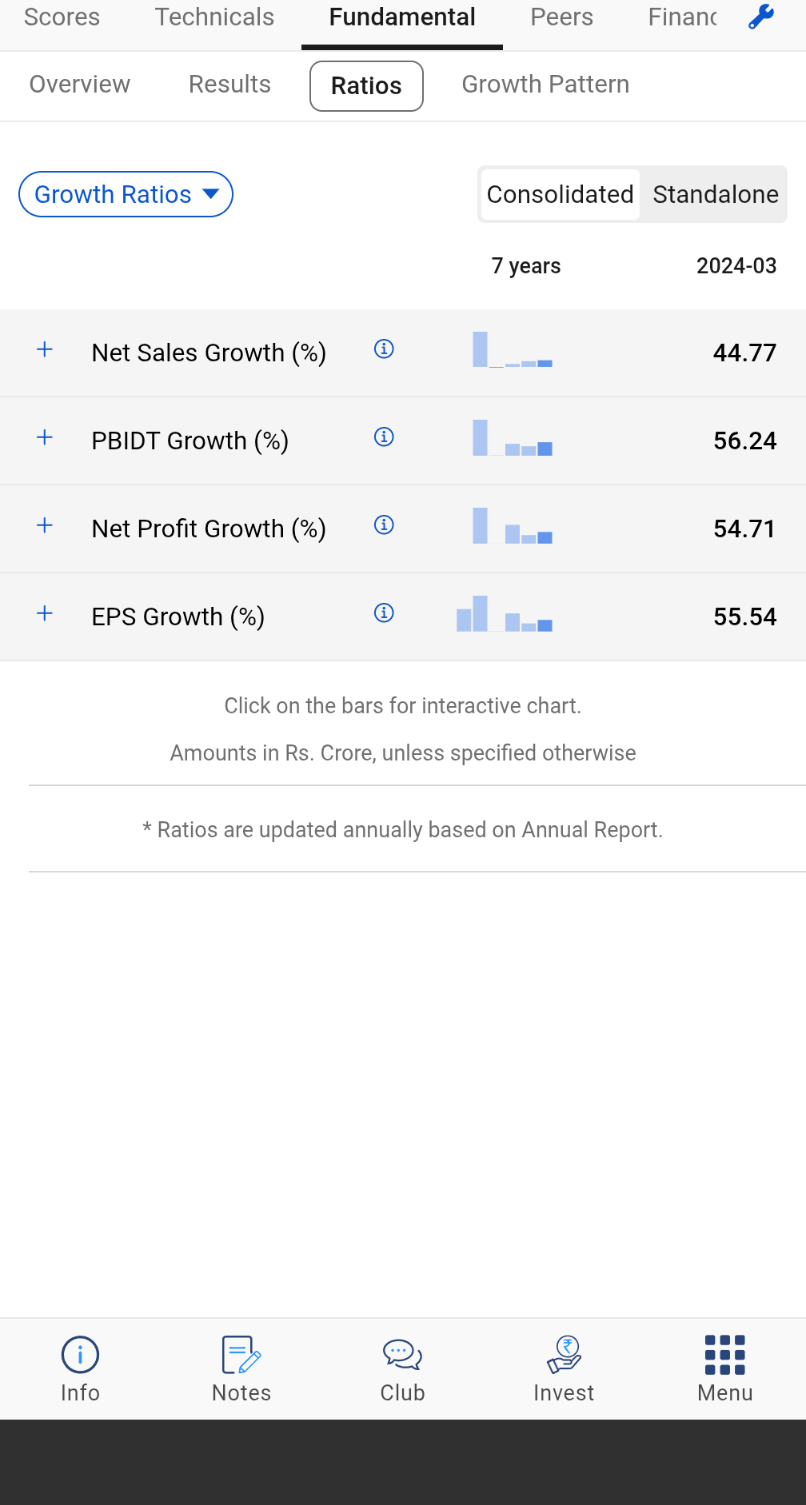The height and width of the screenshot is (1505, 806).
Task: Switch to the Technicals tab
Action: pos(214,17)
